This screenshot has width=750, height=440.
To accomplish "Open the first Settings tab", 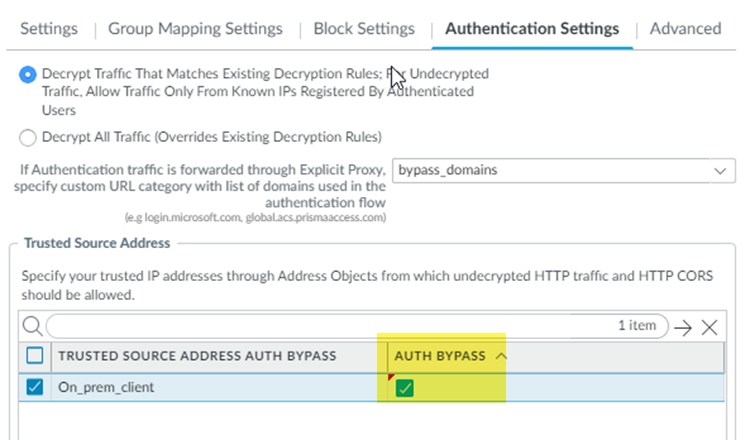I will pos(49,28).
